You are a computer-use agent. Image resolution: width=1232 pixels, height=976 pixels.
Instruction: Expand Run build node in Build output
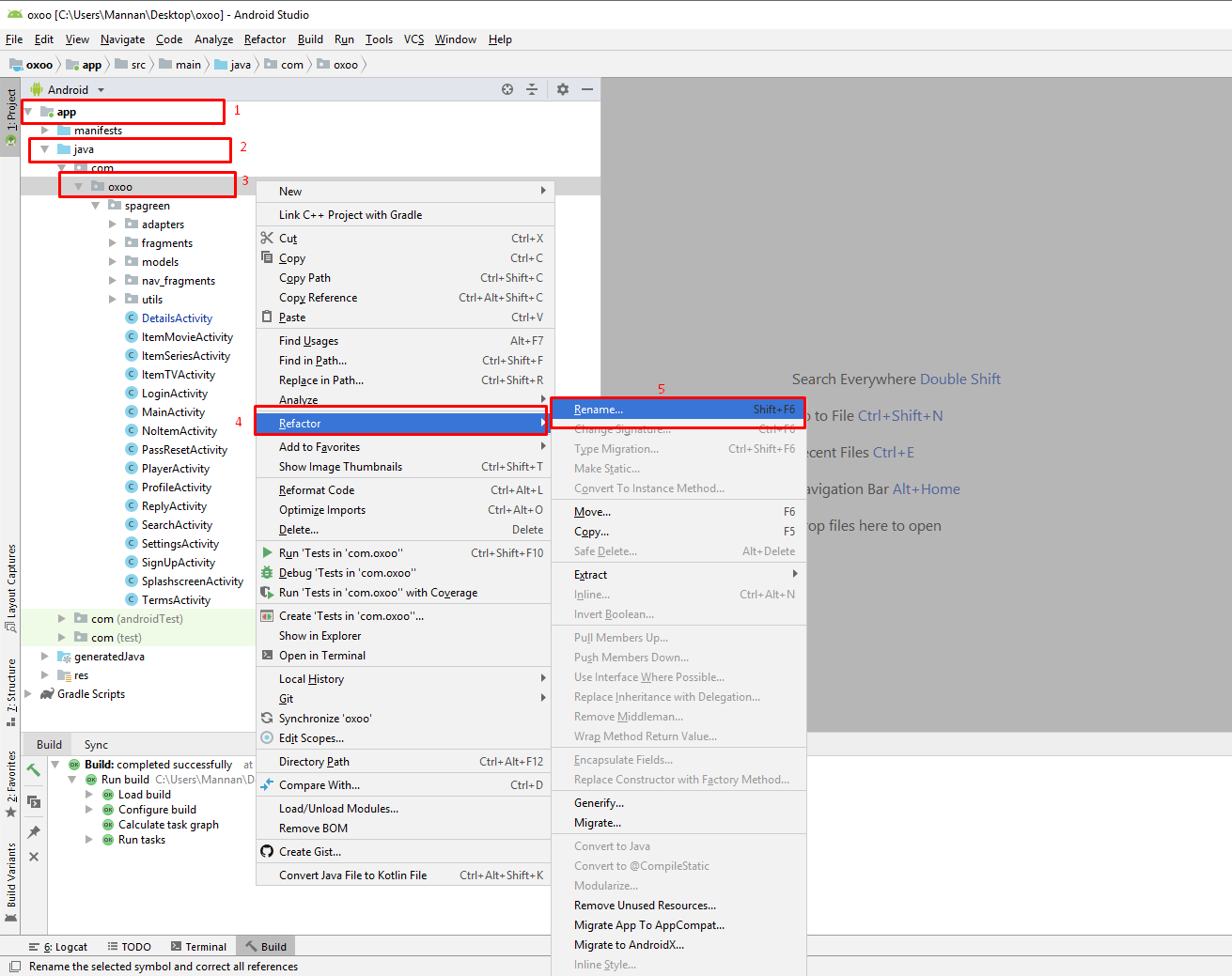[72, 780]
